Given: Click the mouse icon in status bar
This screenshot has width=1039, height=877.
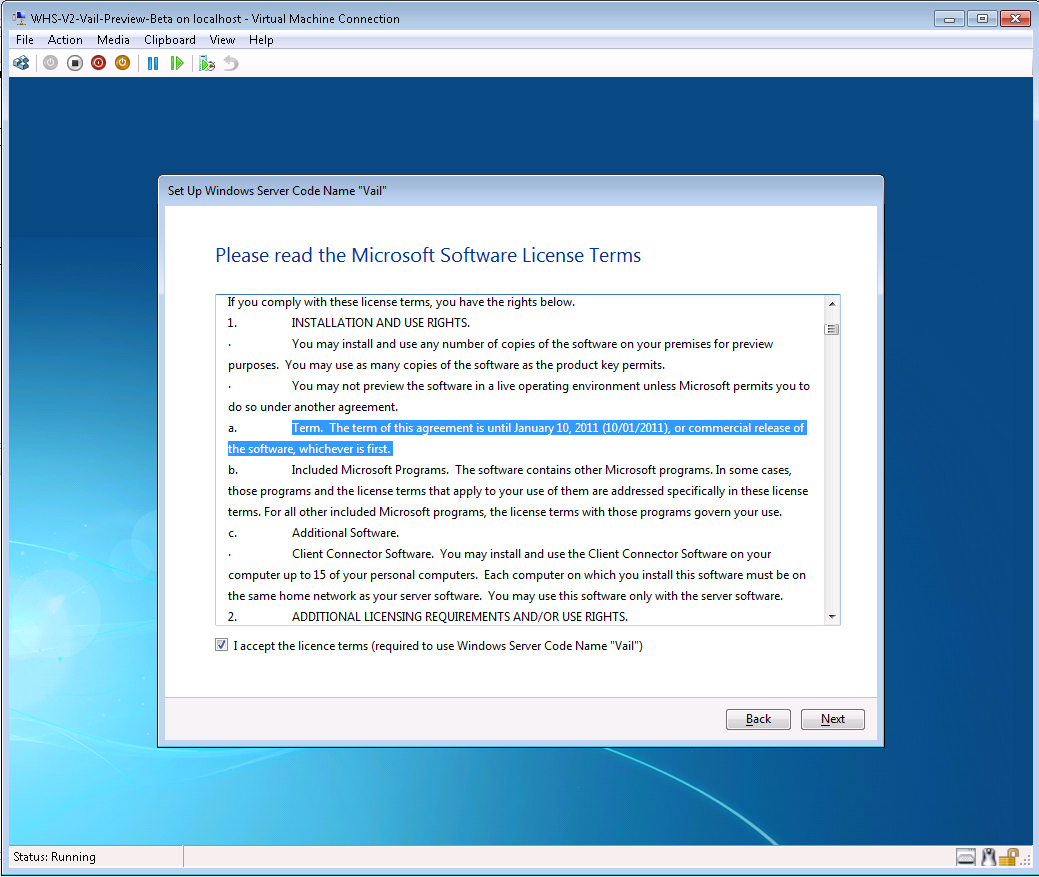Looking at the screenshot, I should (989, 857).
